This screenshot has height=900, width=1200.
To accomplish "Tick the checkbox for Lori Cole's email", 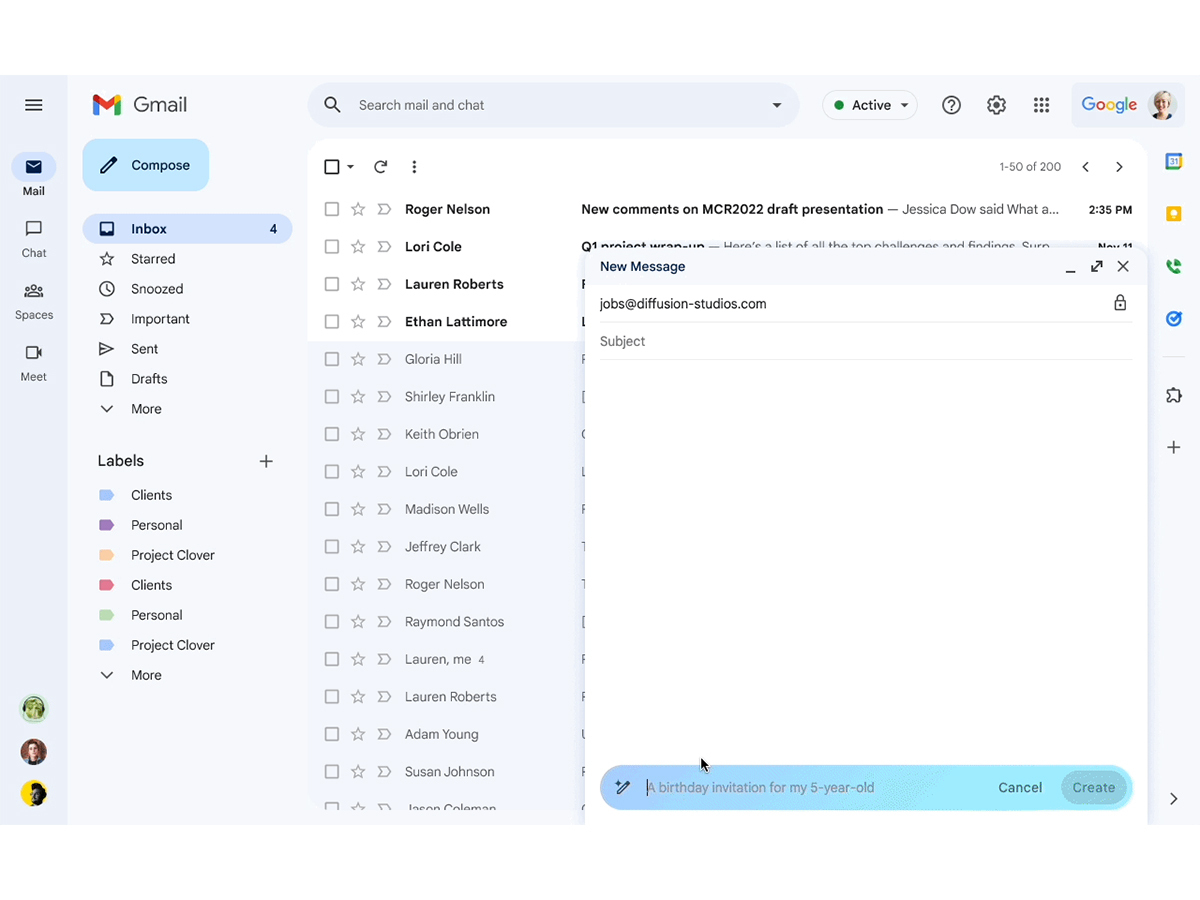I will (332, 247).
